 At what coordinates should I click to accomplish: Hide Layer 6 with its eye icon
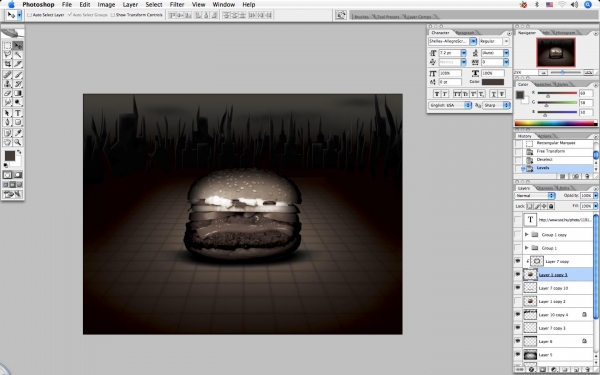[518, 341]
